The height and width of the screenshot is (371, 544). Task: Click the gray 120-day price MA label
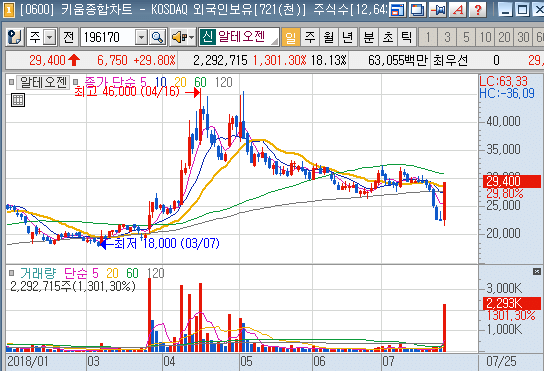[223, 82]
